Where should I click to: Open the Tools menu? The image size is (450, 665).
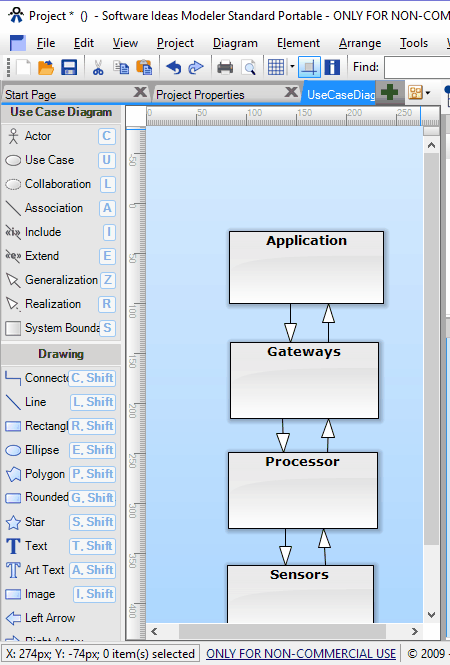414,43
